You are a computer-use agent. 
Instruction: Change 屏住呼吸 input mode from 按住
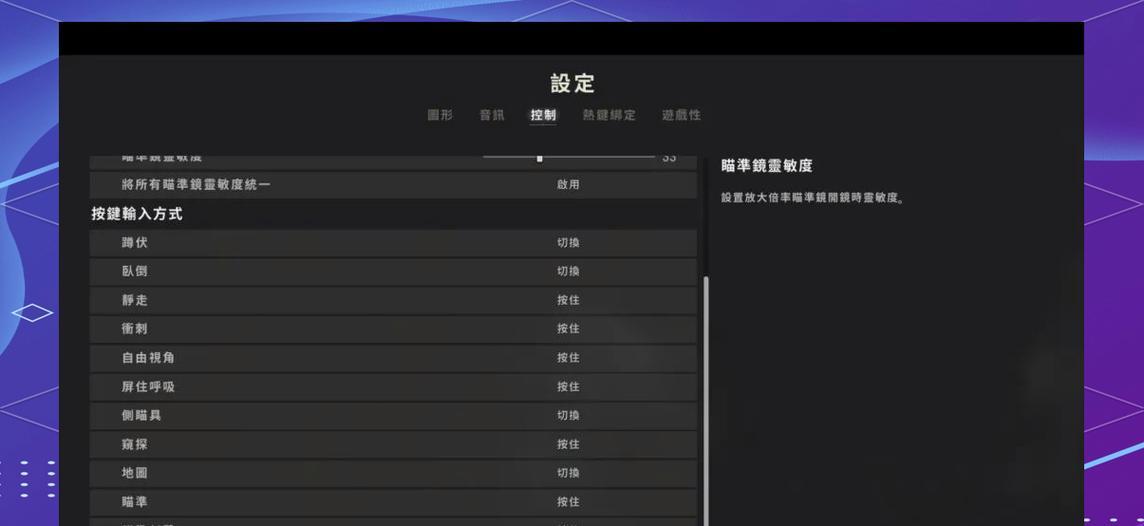click(568, 387)
